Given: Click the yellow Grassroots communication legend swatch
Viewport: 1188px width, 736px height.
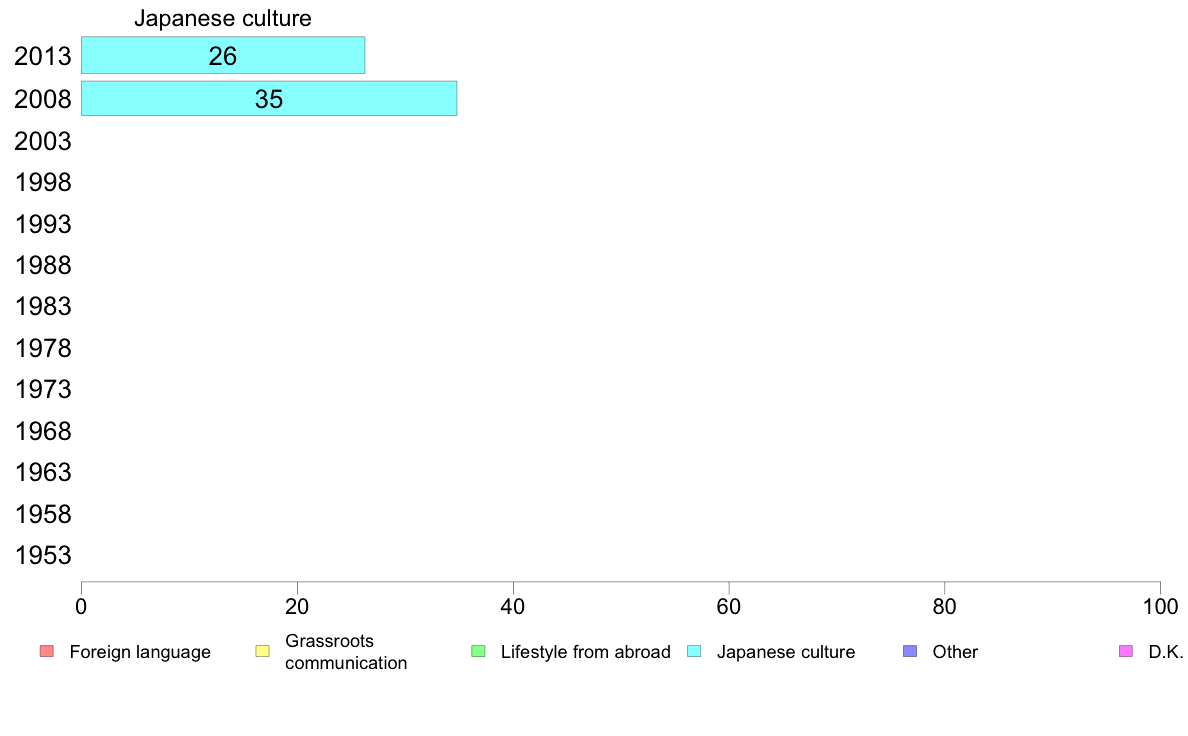Looking at the screenshot, I should 262,652.
